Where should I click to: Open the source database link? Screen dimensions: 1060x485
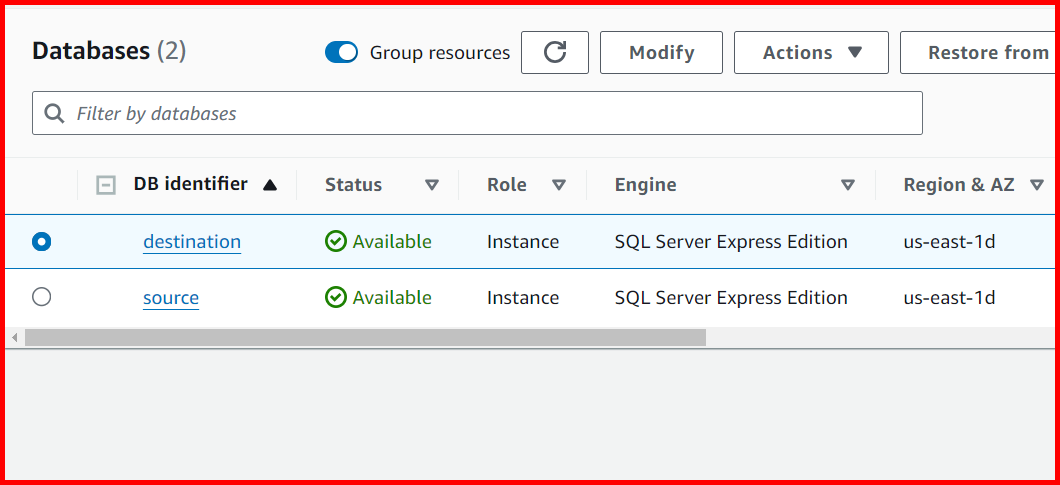[171, 298]
